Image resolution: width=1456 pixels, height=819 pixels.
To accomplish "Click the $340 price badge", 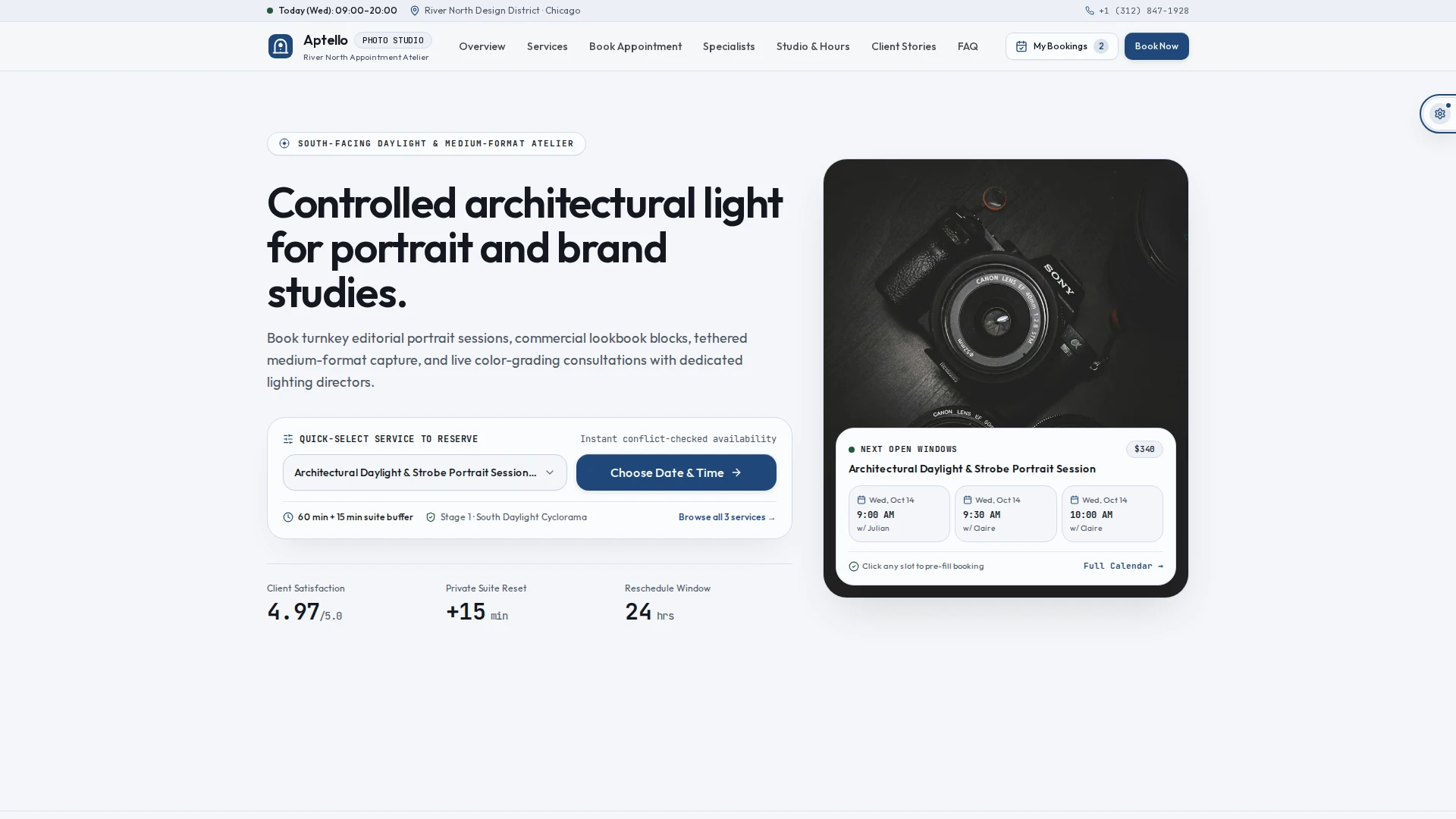I will click(x=1144, y=449).
